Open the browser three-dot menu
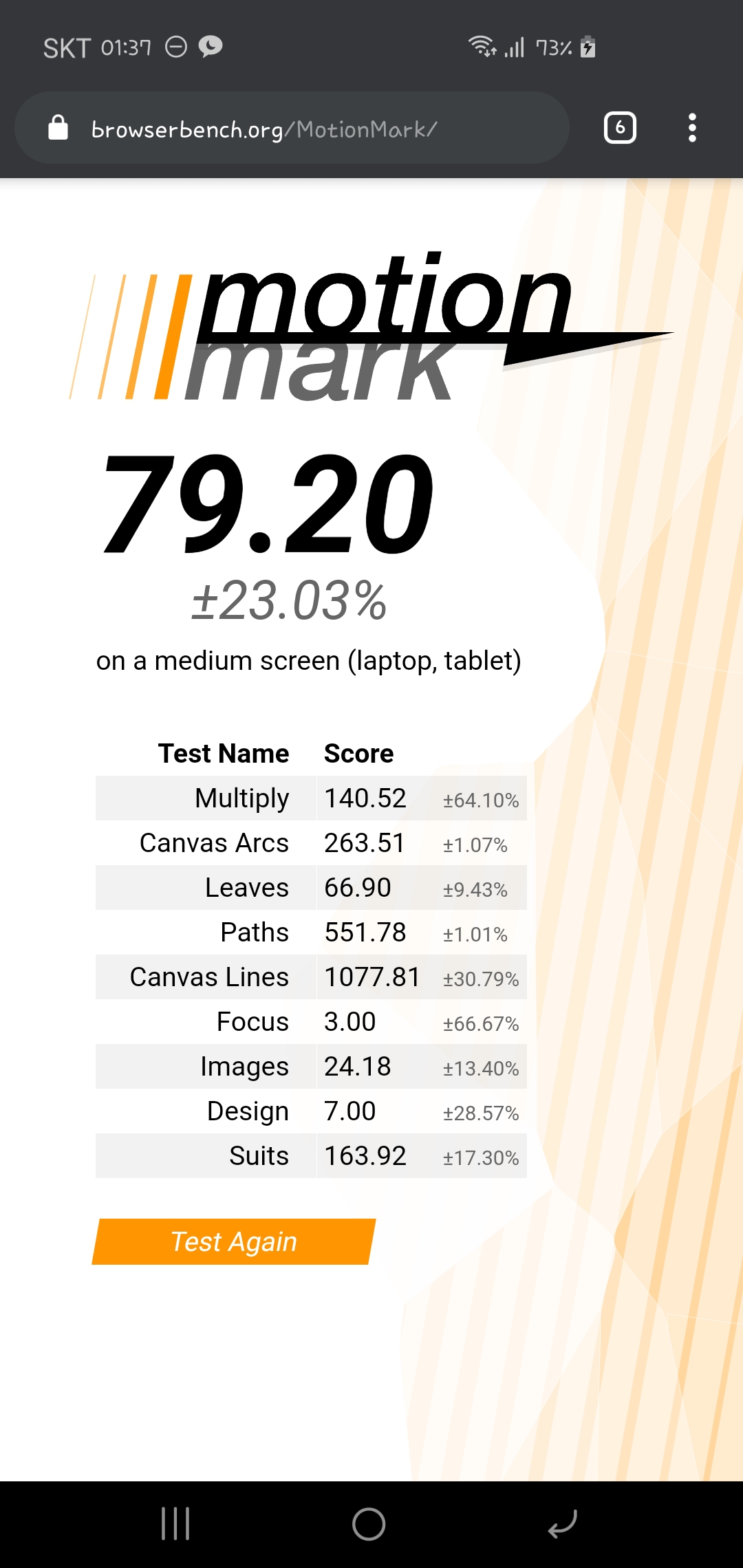Viewport: 743px width, 1568px height. click(x=692, y=128)
